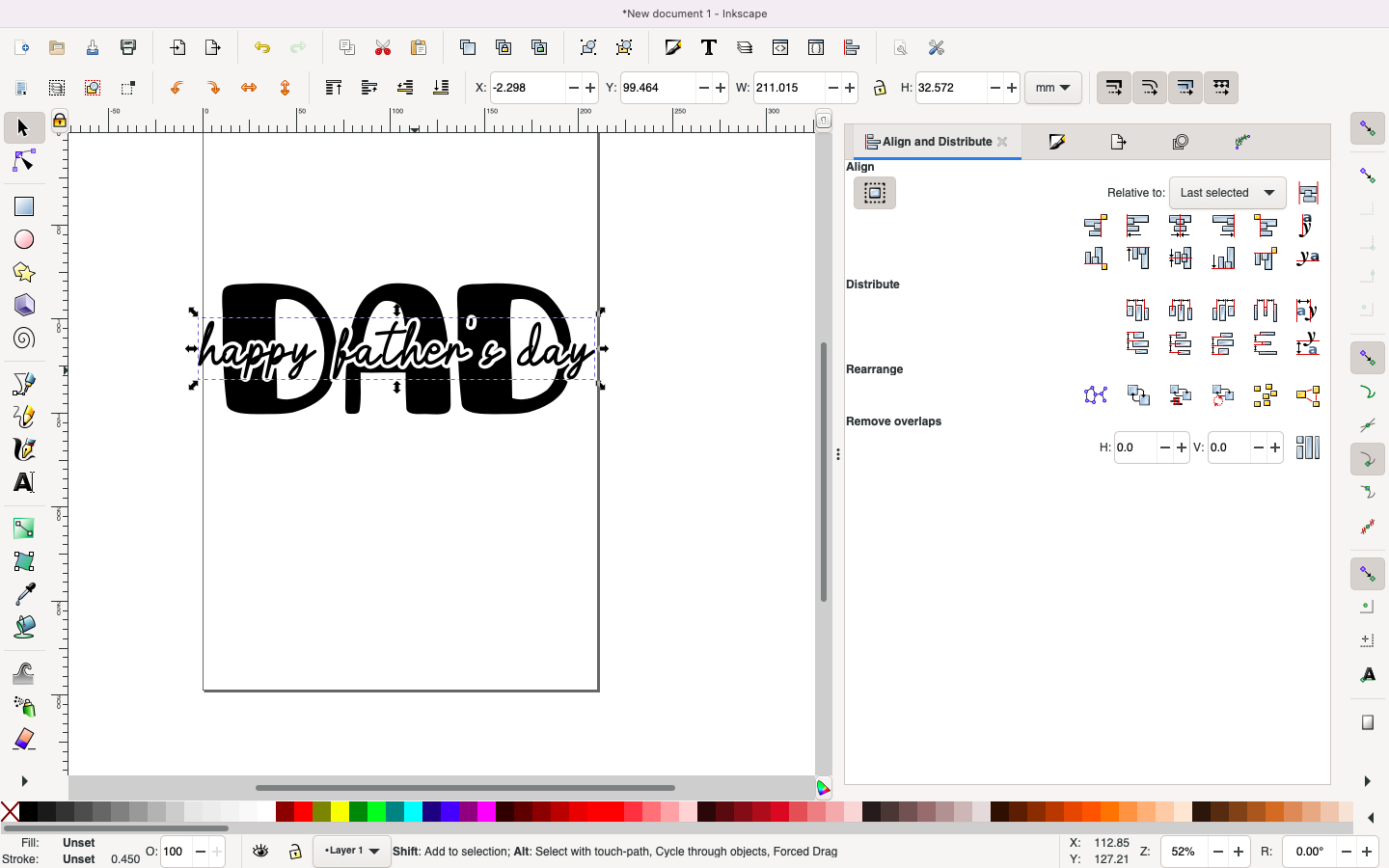Image resolution: width=1389 pixels, height=868 pixels.
Task: Toggle the layer lock in the status bar
Action: 295,852
